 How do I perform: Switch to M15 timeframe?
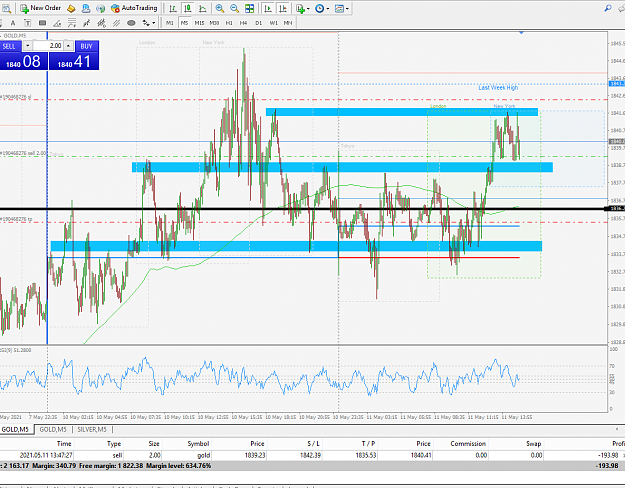pyautogui.click(x=199, y=23)
